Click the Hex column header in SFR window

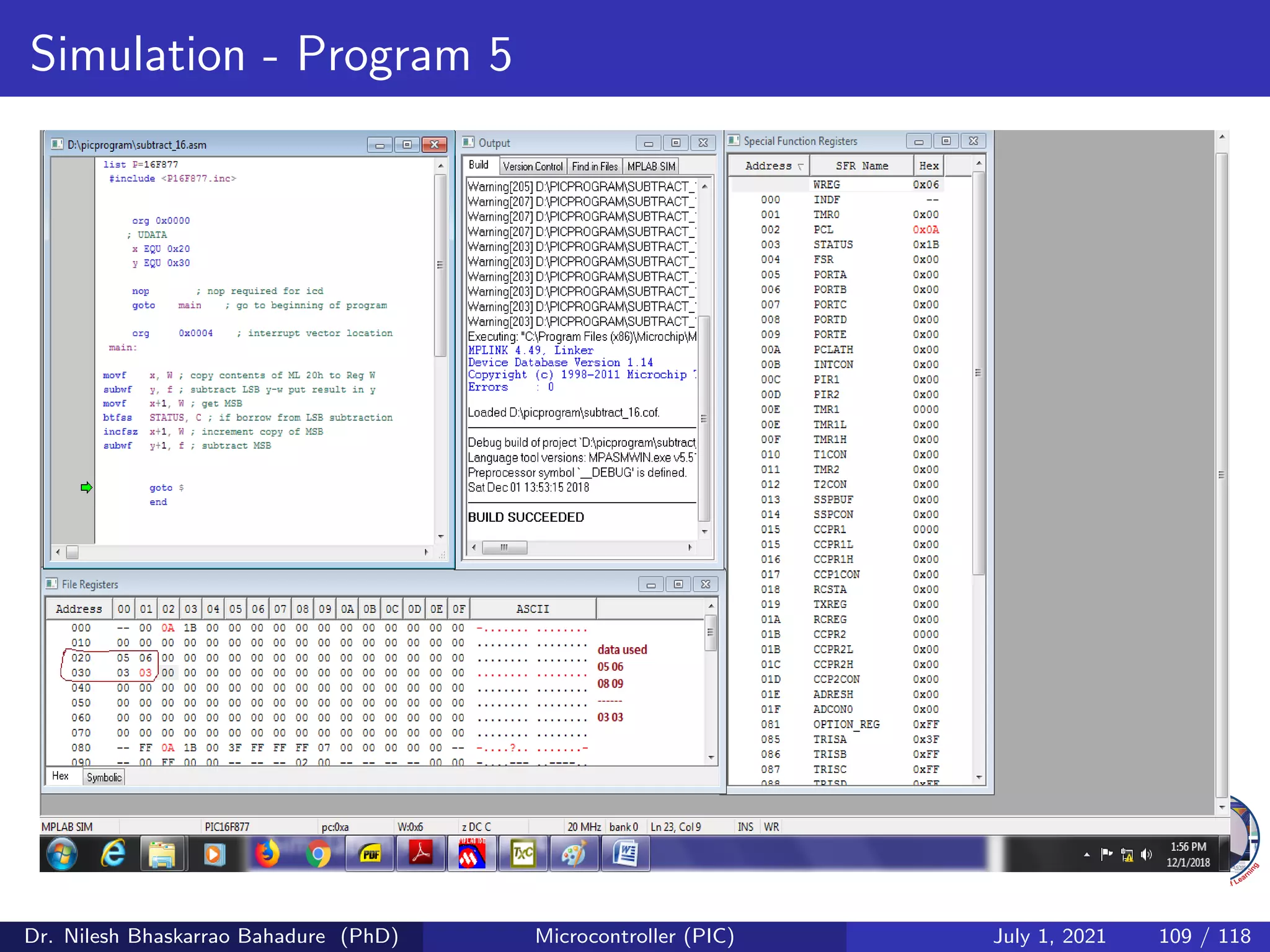pos(928,165)
